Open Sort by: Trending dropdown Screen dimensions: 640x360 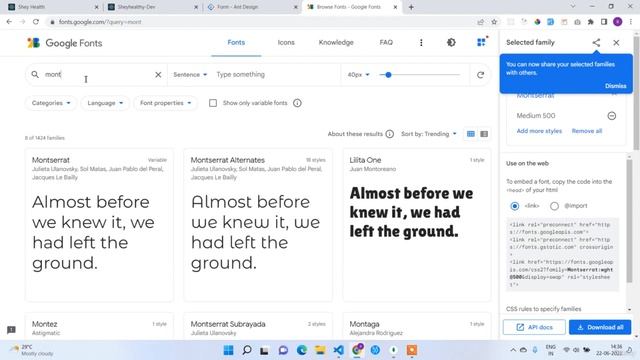pyautogui.click(x=429, y=134)
